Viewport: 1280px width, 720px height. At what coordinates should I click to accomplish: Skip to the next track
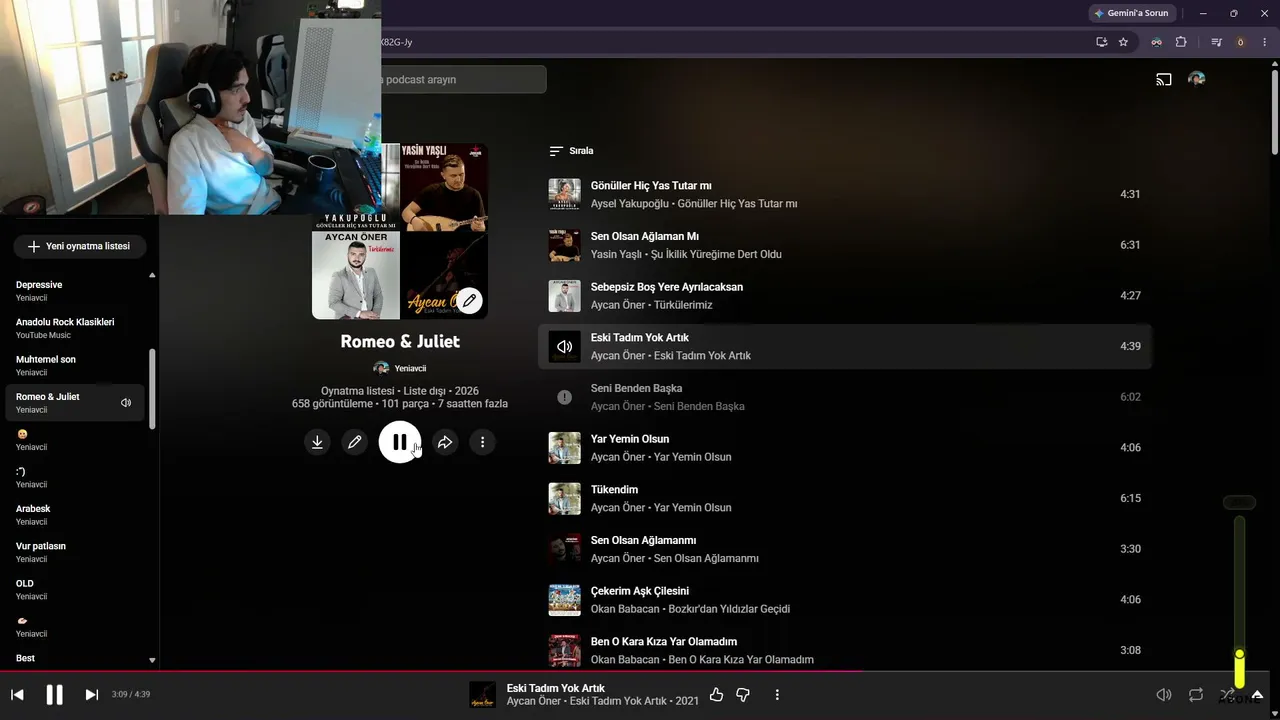click(92, 695)
